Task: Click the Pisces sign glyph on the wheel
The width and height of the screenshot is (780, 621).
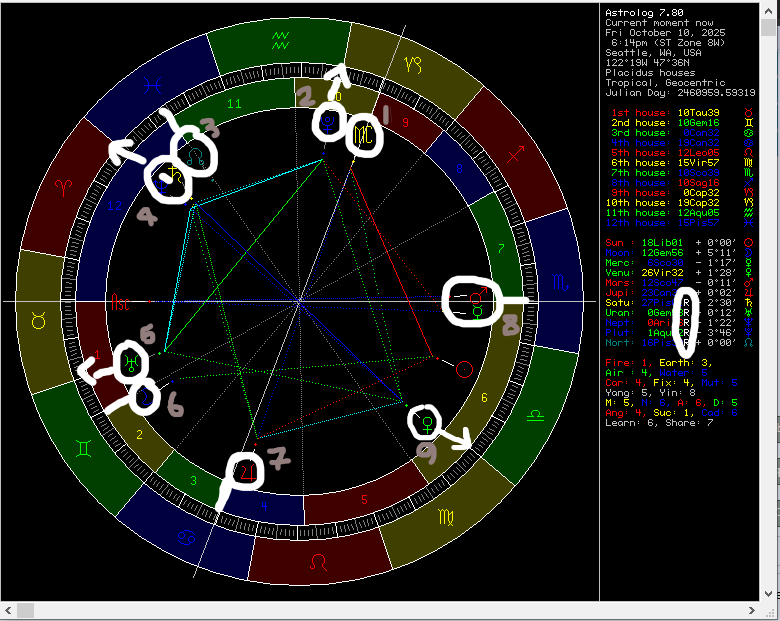Action: (x=153, y=85)
